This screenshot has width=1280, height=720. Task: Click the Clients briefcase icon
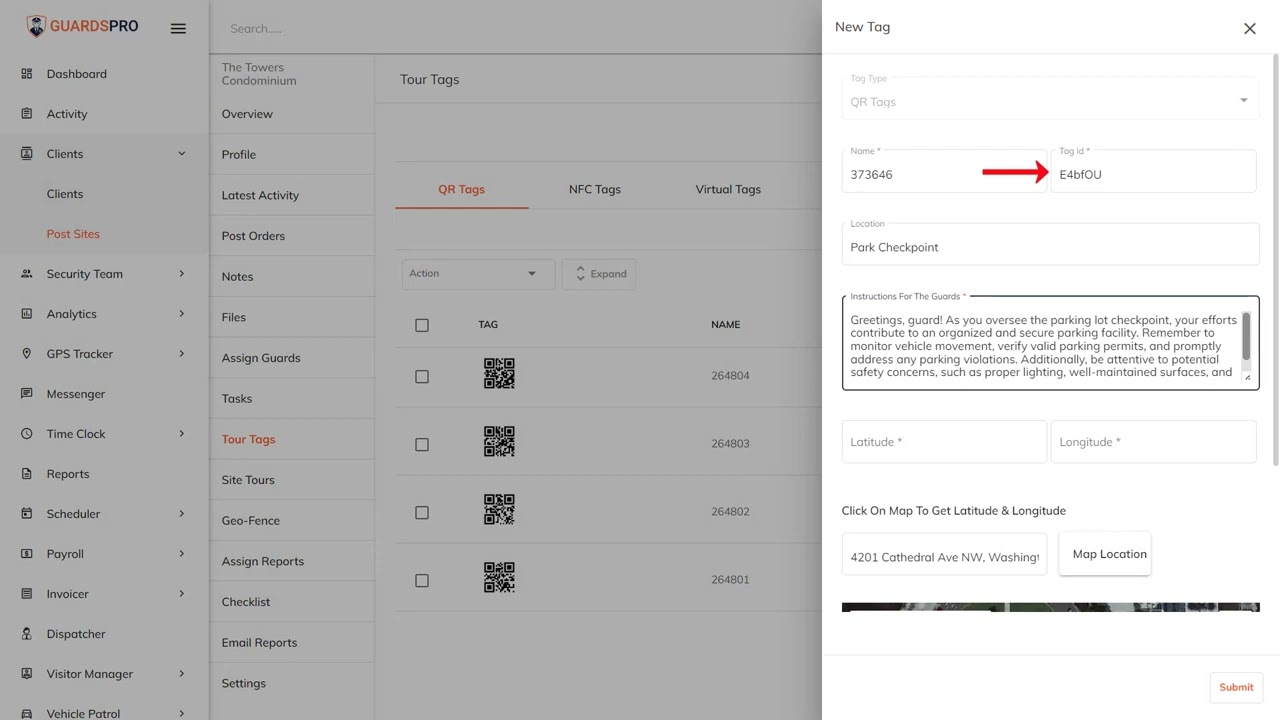[x=27, y=154]
